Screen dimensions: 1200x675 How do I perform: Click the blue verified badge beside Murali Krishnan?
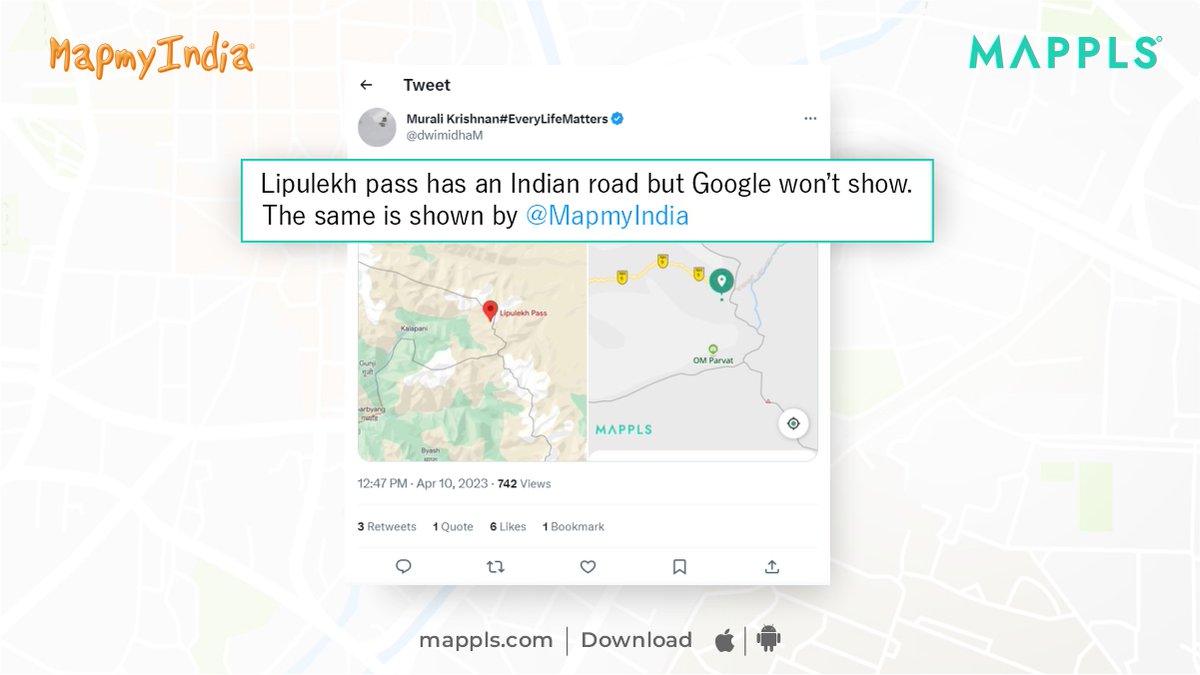(x=616, y=117)
